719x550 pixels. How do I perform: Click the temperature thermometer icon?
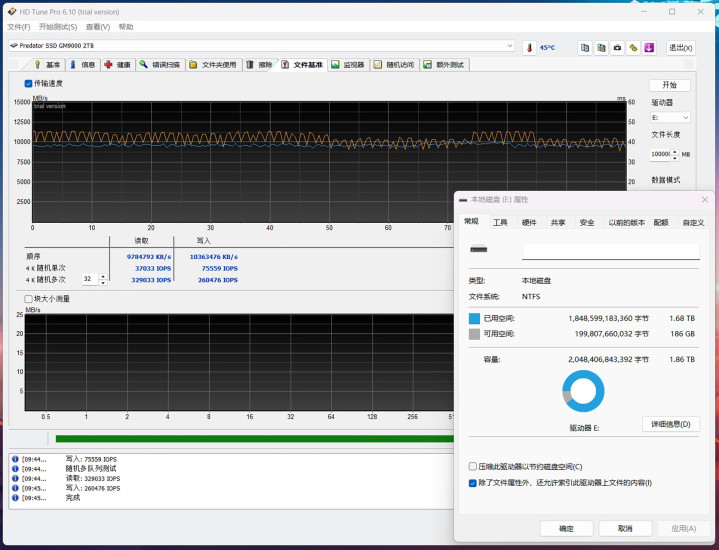[529, 47]
